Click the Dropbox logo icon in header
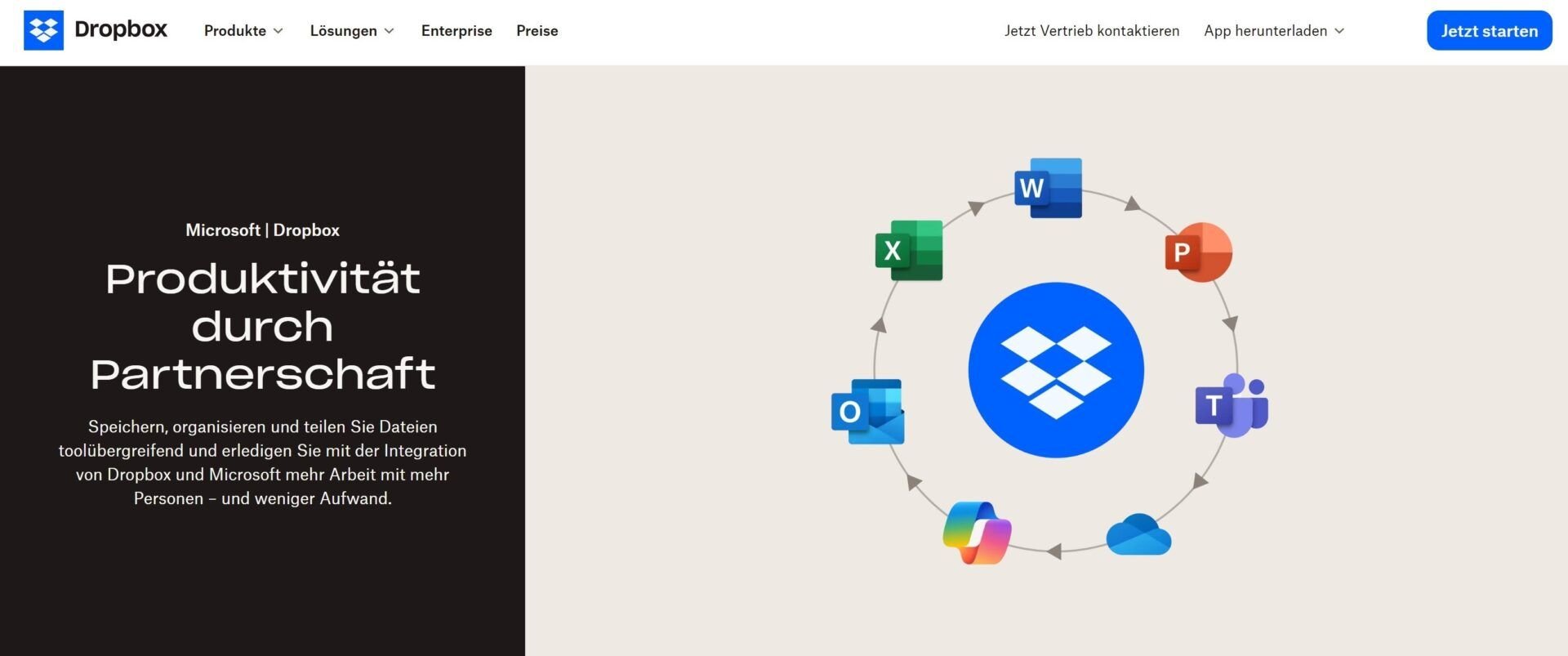 click(43, 30)
